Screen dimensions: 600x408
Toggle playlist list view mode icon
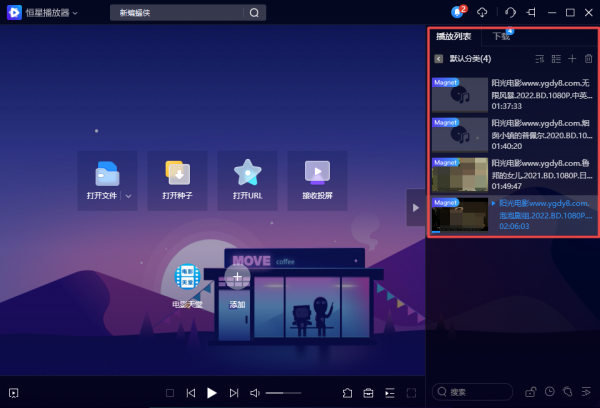[556, 59]
